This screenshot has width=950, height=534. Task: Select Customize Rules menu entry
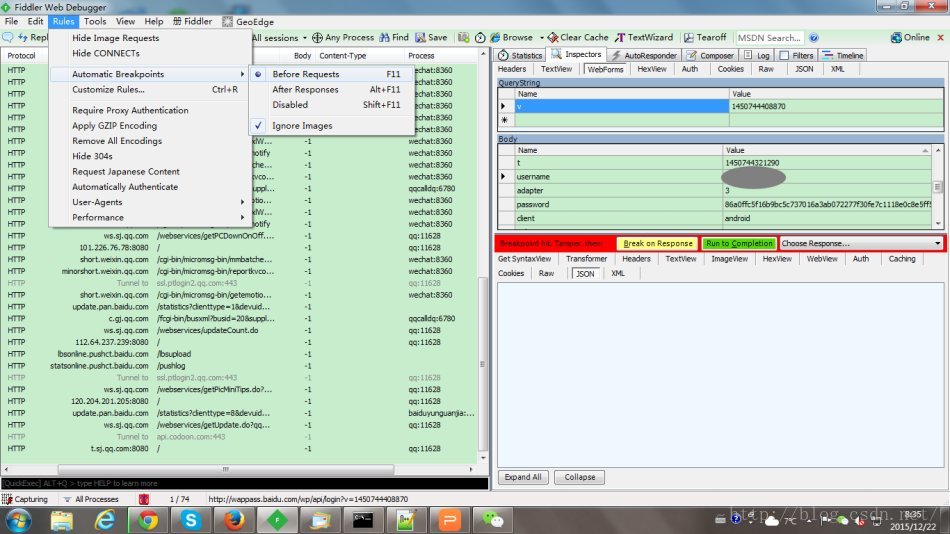pyautogui.click(x=150, y=90)
